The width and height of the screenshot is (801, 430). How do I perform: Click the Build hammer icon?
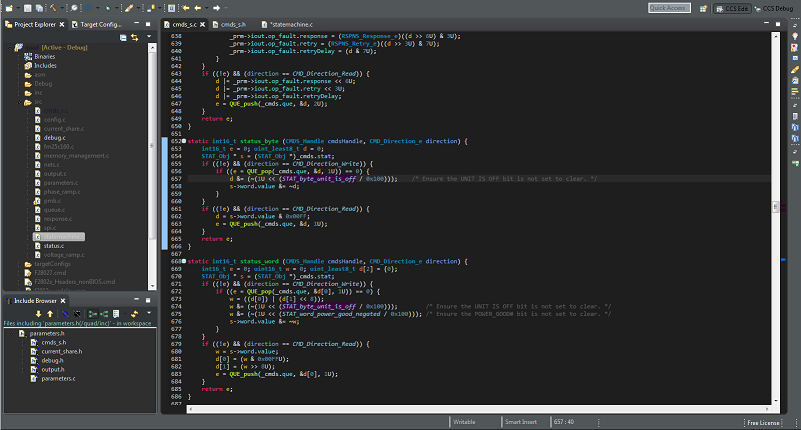[x=53, y=8]
